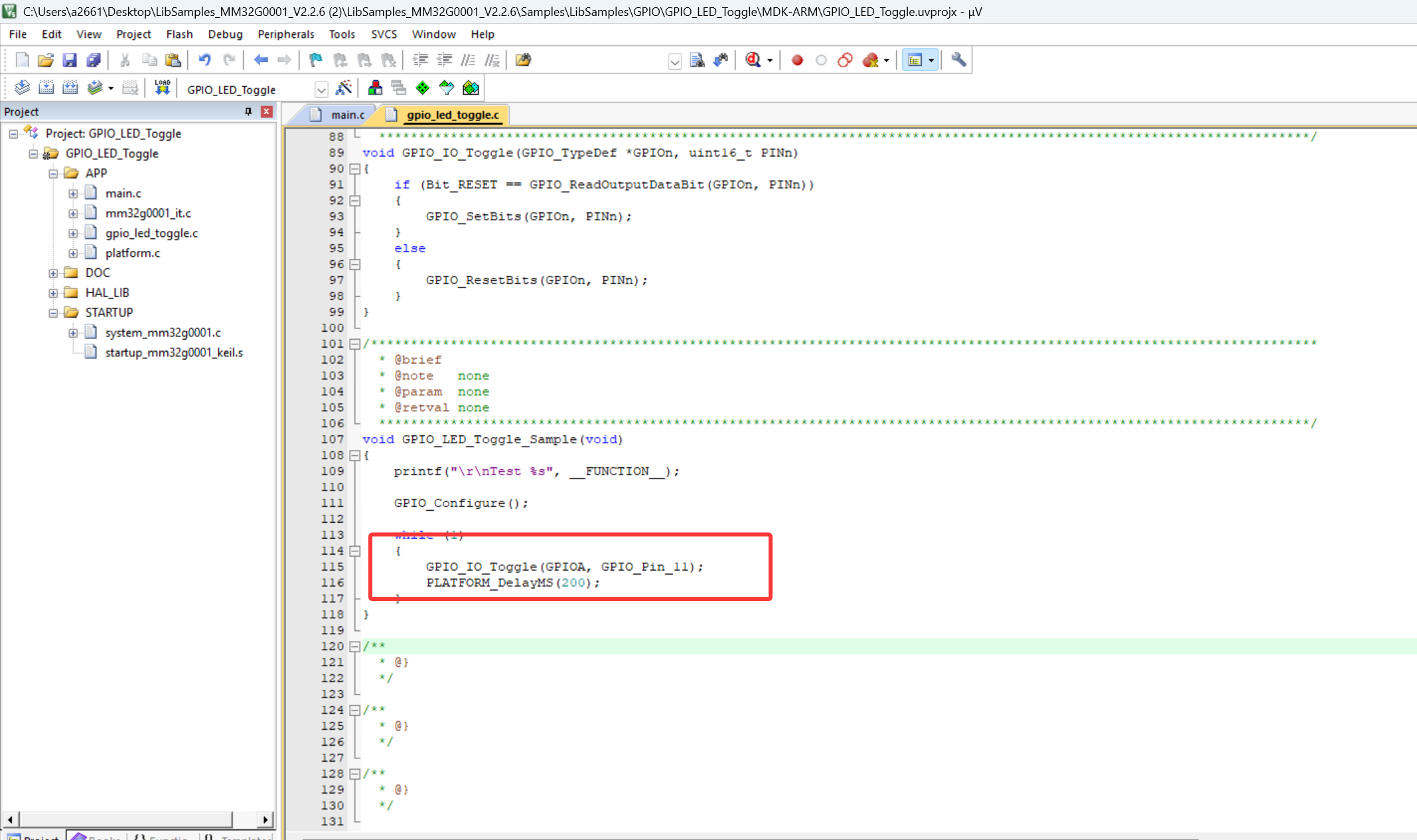Click the Save All icon
Viewport: 1417px width, 840px height.
(x=94, y=60)
